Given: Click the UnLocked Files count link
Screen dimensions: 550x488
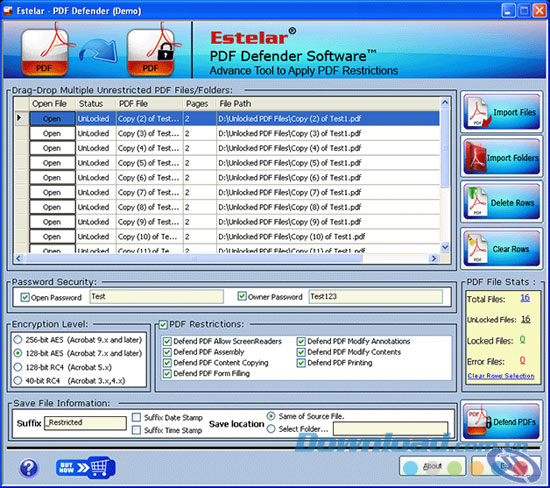Looking at the screenshot, I should [525, 319].
